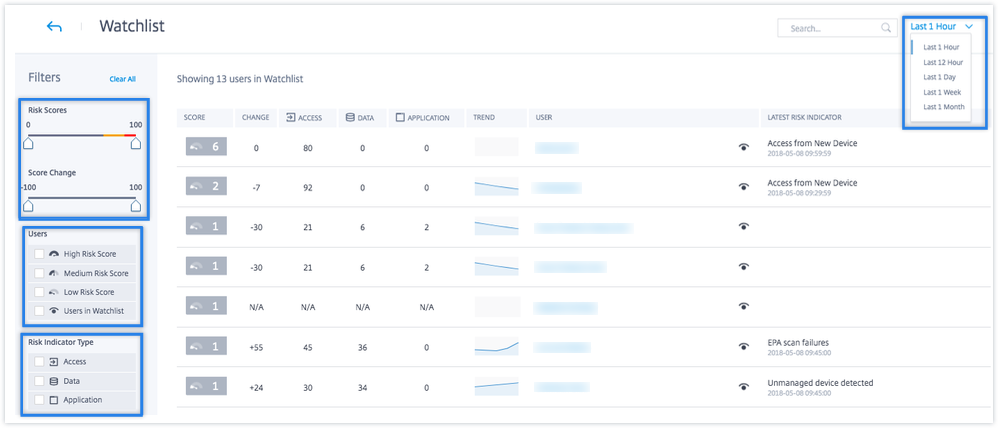Click eye icon for Unmanaged device detected row
The width and height of the screenshot is (998, 428).
pyautogui.click(x=743, y=386)
